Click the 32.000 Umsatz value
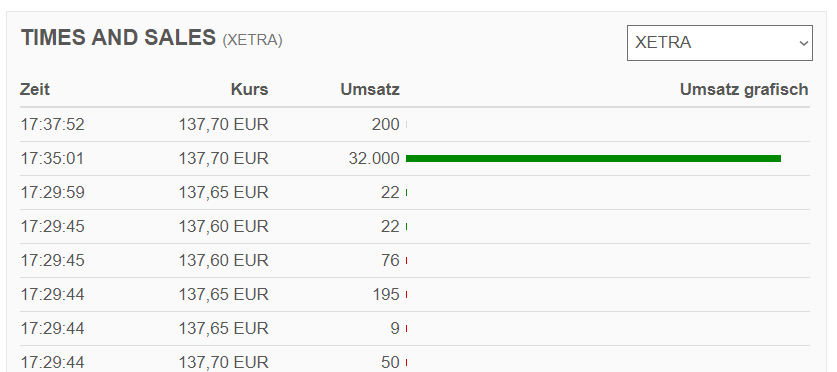837x372 pixels. point(374,159)
